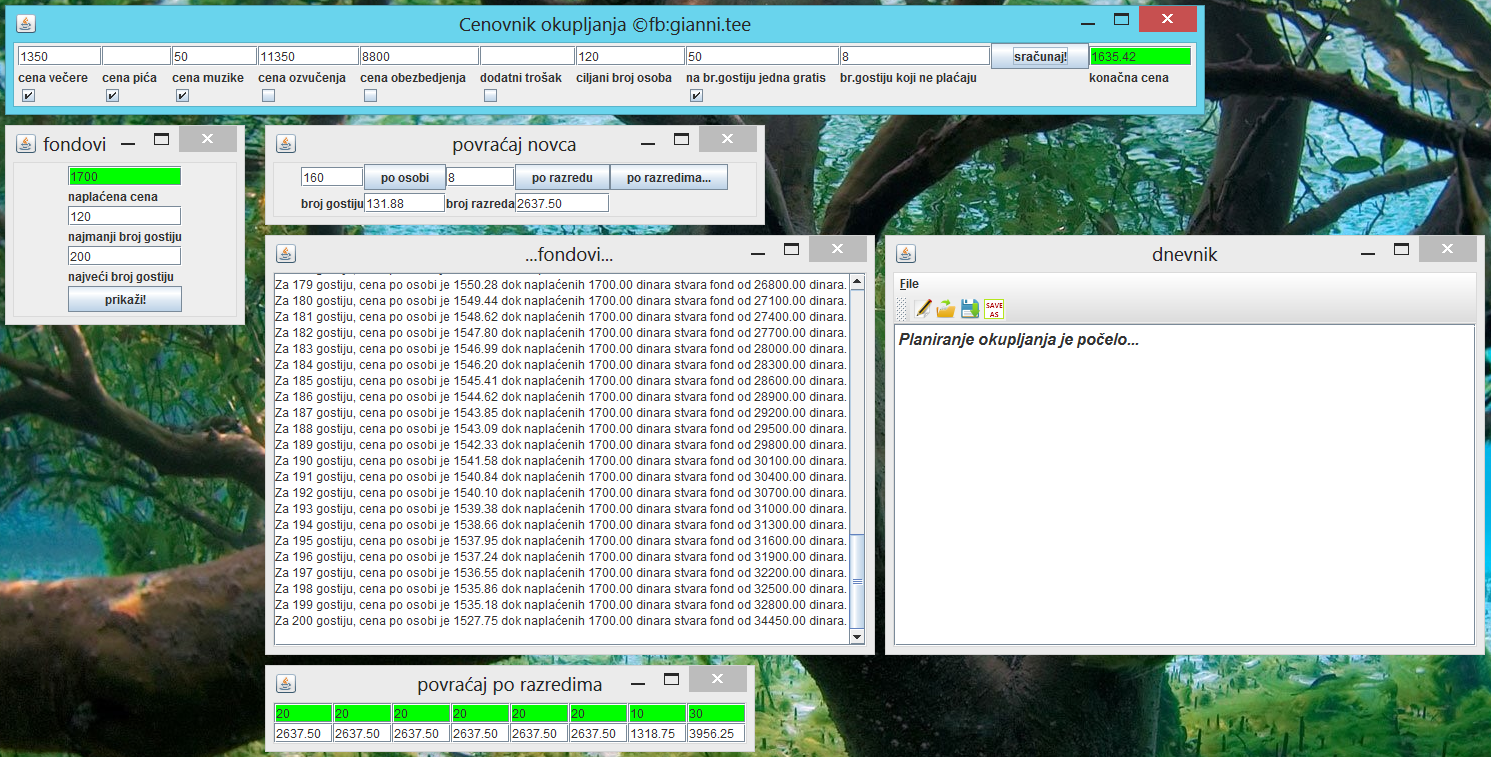Click the Java icon in Cenovnik okupljanja title bar
The image size is (1491, 757).
(26, 24)
